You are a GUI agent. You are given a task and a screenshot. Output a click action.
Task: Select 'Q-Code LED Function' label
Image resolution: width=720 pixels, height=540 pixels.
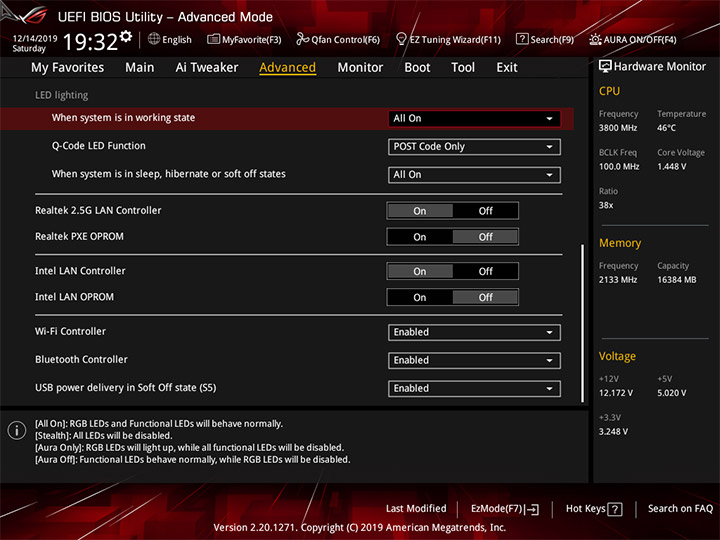tap(98, 146)
